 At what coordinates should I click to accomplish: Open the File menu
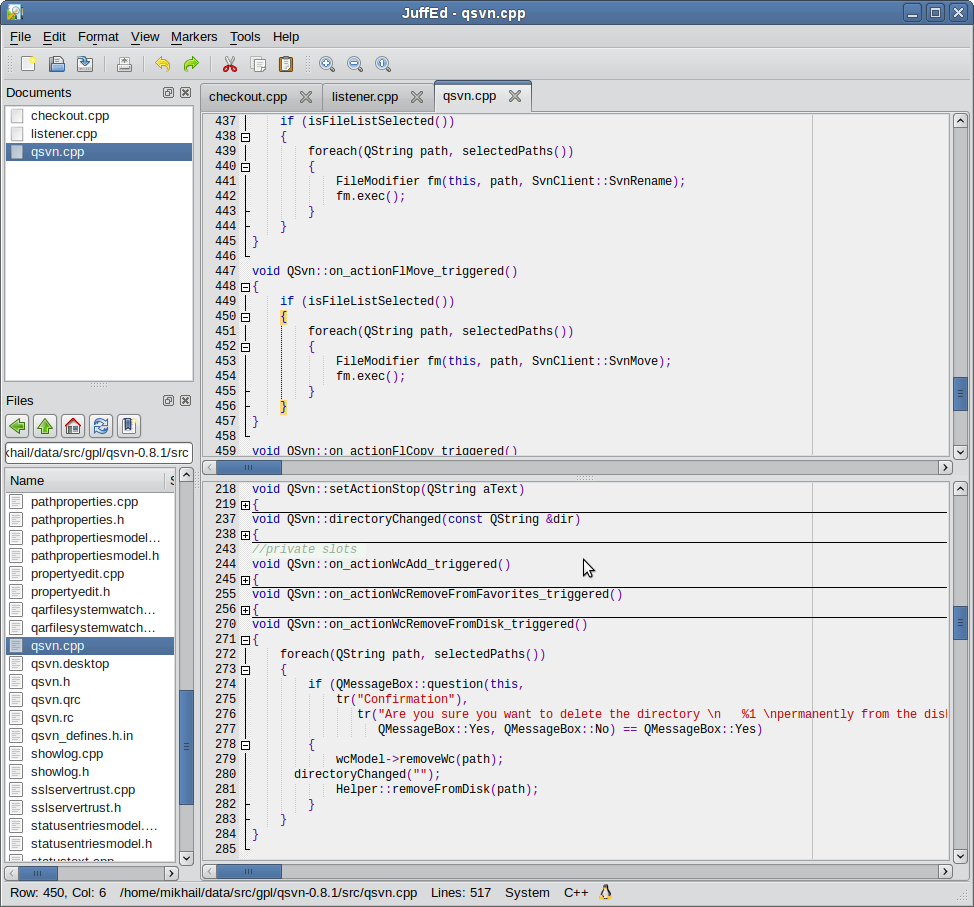(20, 37)
